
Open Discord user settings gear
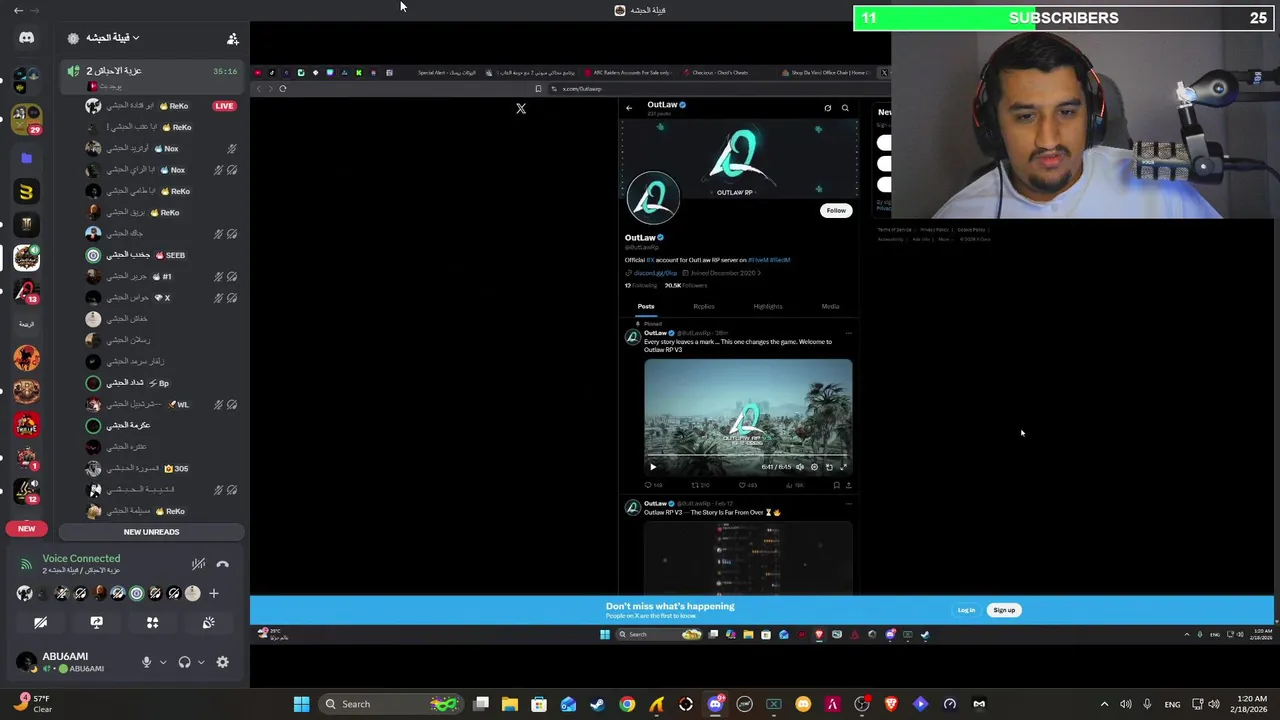click(222, 662)
